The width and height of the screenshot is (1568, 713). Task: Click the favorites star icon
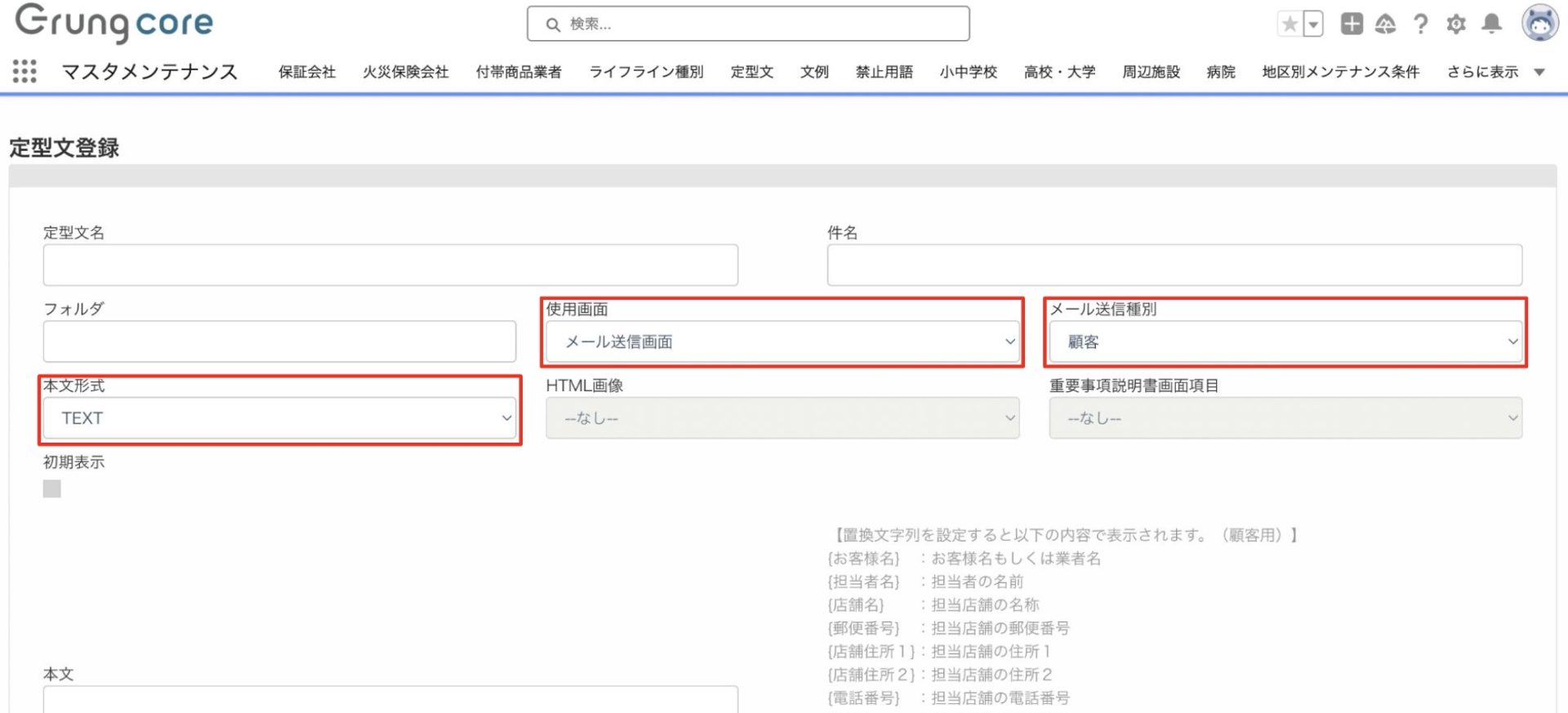1290,25
